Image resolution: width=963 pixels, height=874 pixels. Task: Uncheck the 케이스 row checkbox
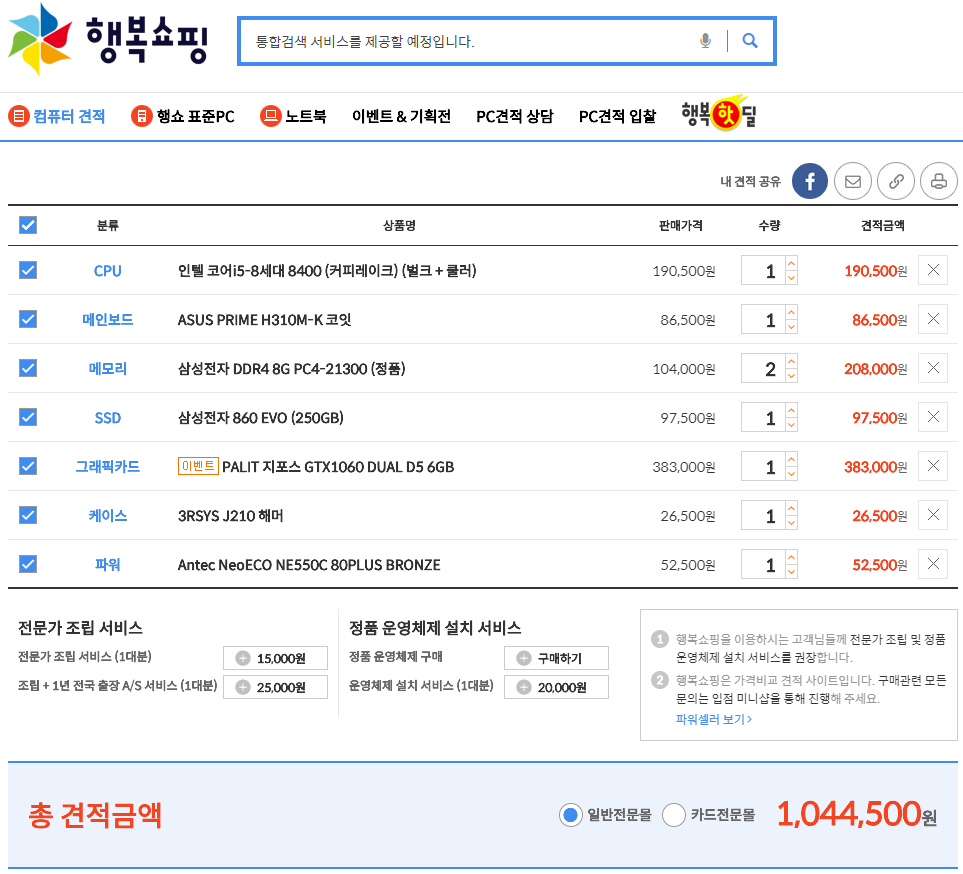28,515
